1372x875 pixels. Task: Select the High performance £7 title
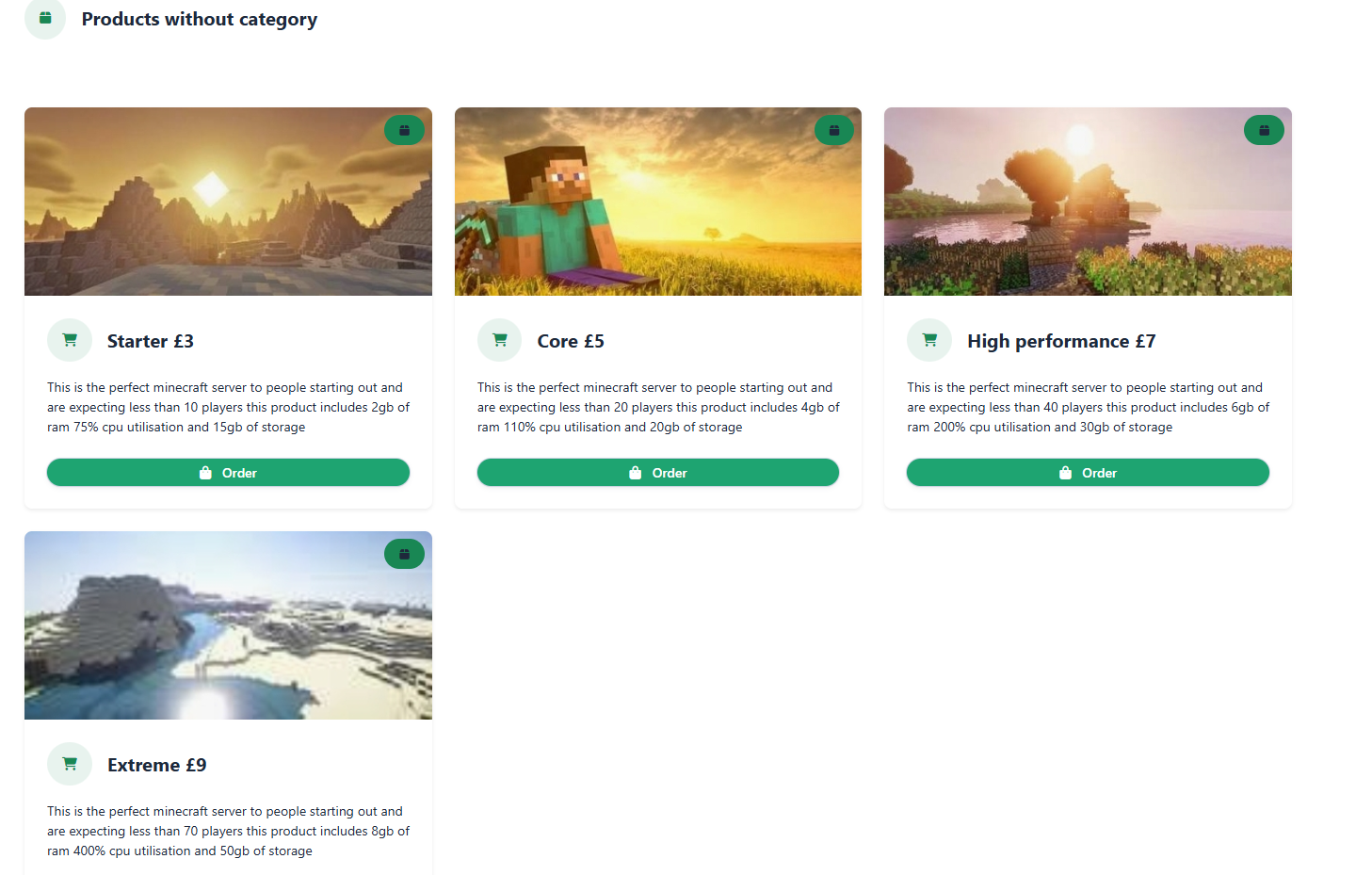(1061, 341)
